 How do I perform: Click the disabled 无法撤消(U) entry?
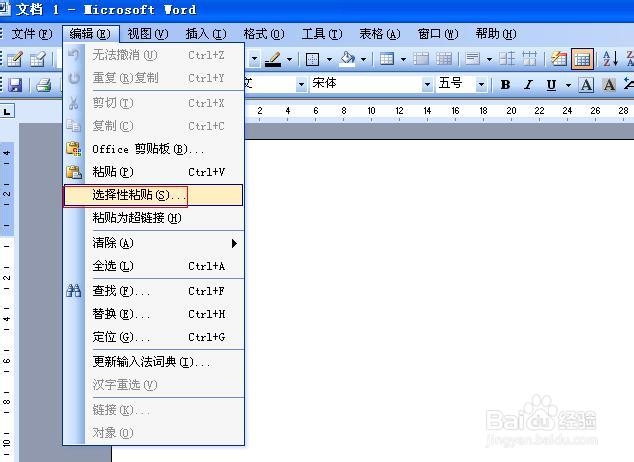[x=153, y=55]
